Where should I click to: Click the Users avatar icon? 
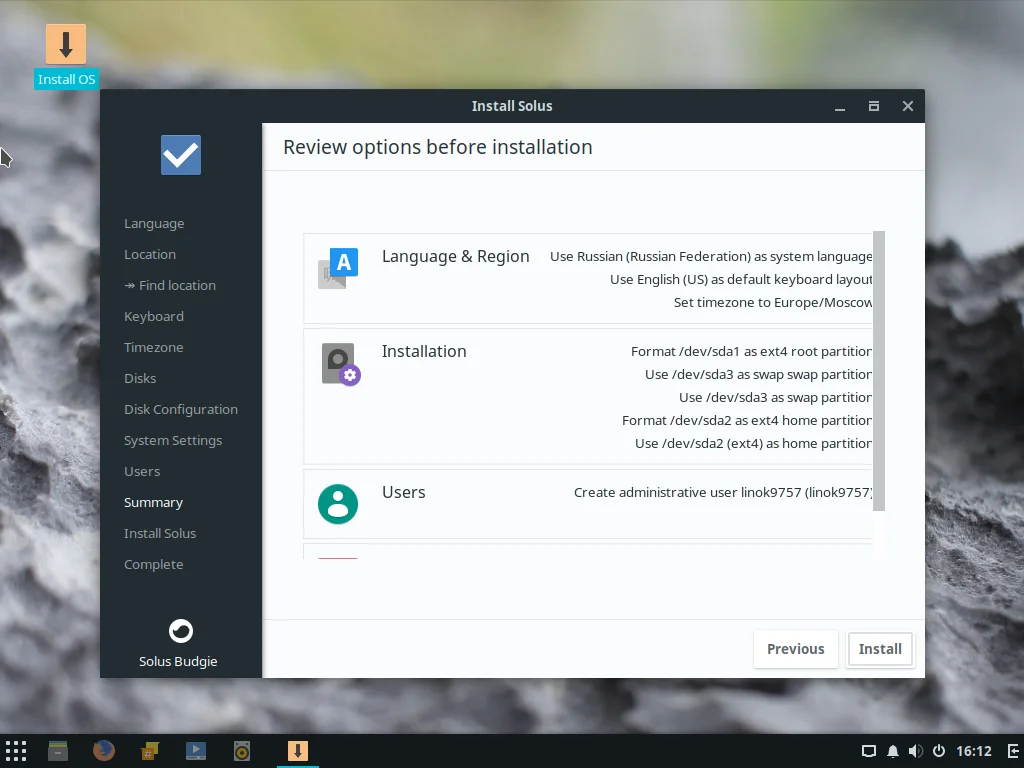(x=338, y=504)
